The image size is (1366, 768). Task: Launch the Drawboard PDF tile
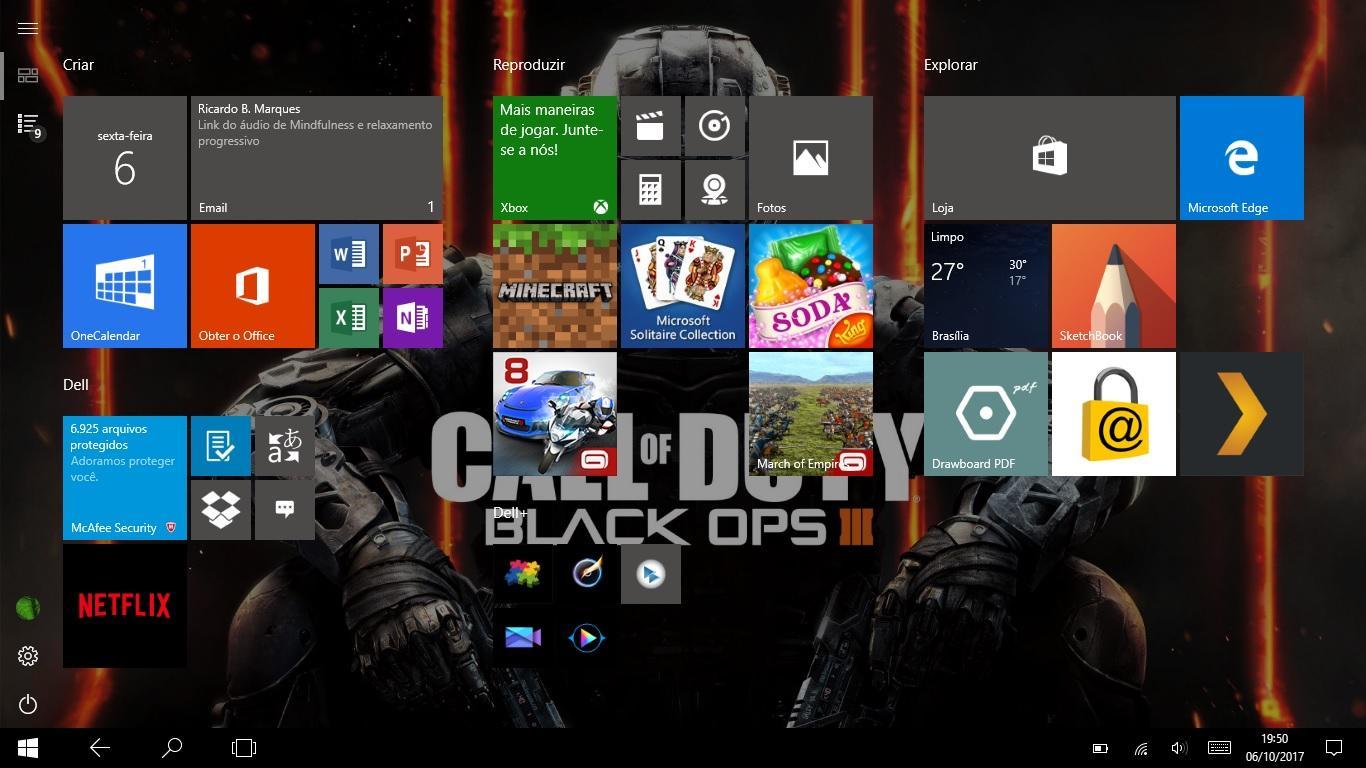[986, 414]
